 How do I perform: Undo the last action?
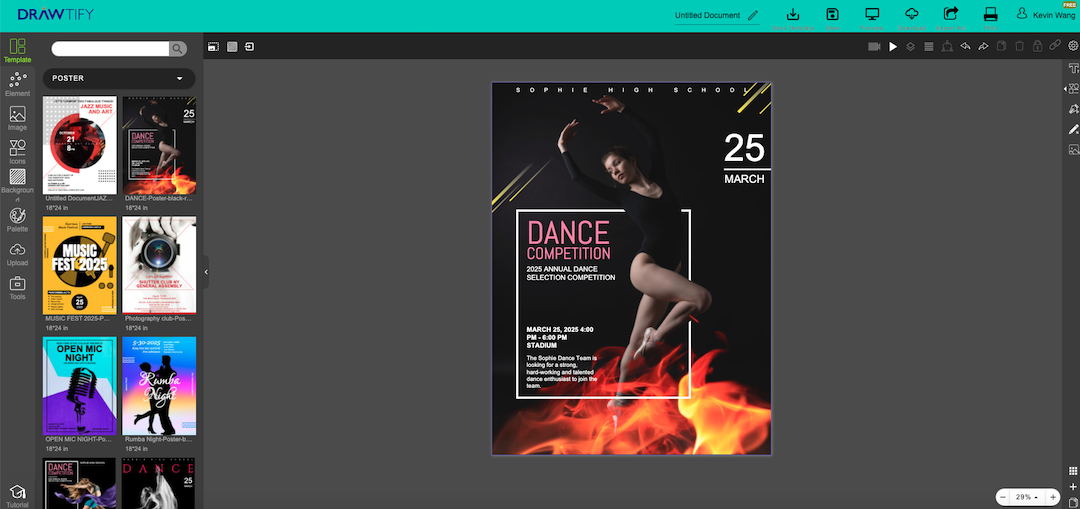[965, 47]
